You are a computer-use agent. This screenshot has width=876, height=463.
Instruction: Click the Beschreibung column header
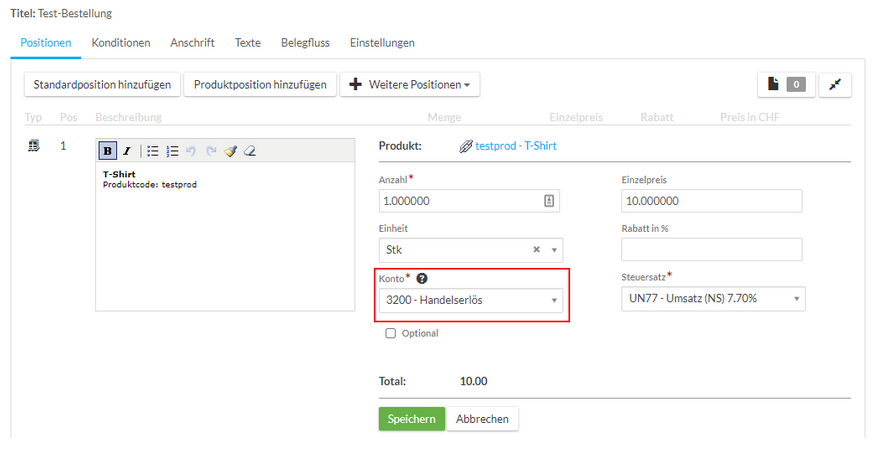click(128, 117)
